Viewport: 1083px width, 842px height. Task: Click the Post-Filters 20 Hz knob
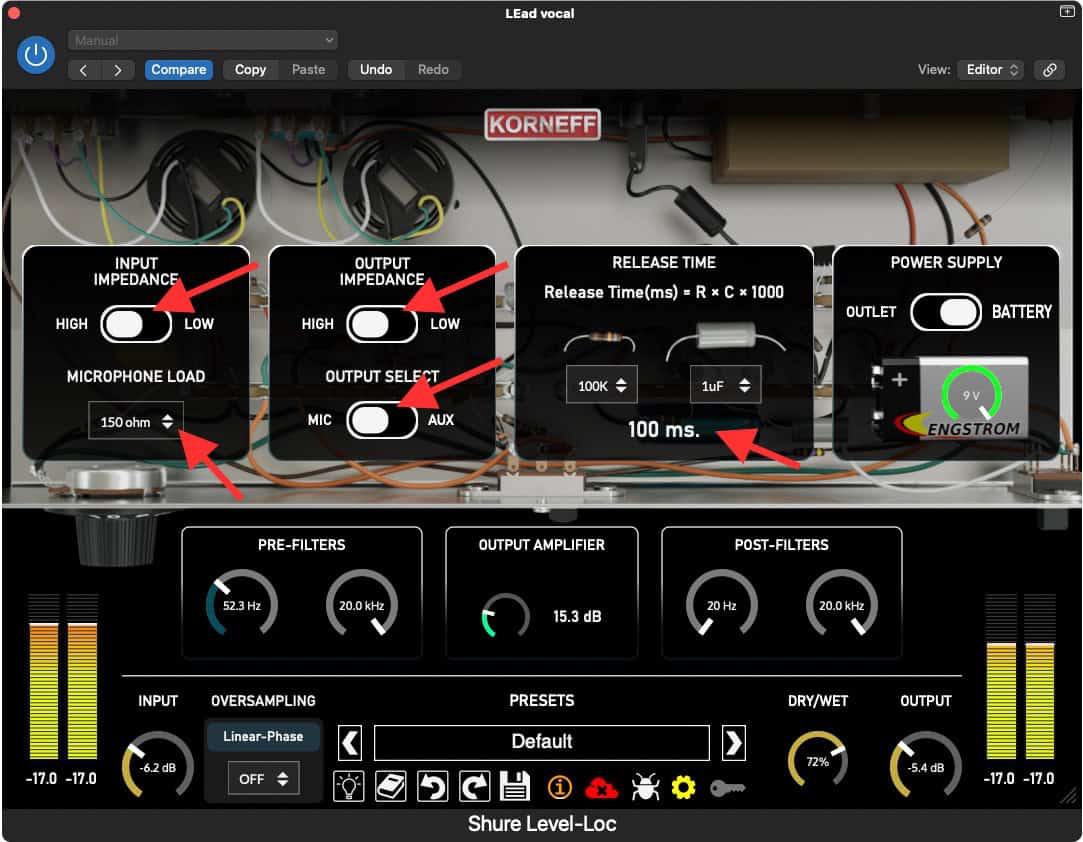tap(722, 604)
